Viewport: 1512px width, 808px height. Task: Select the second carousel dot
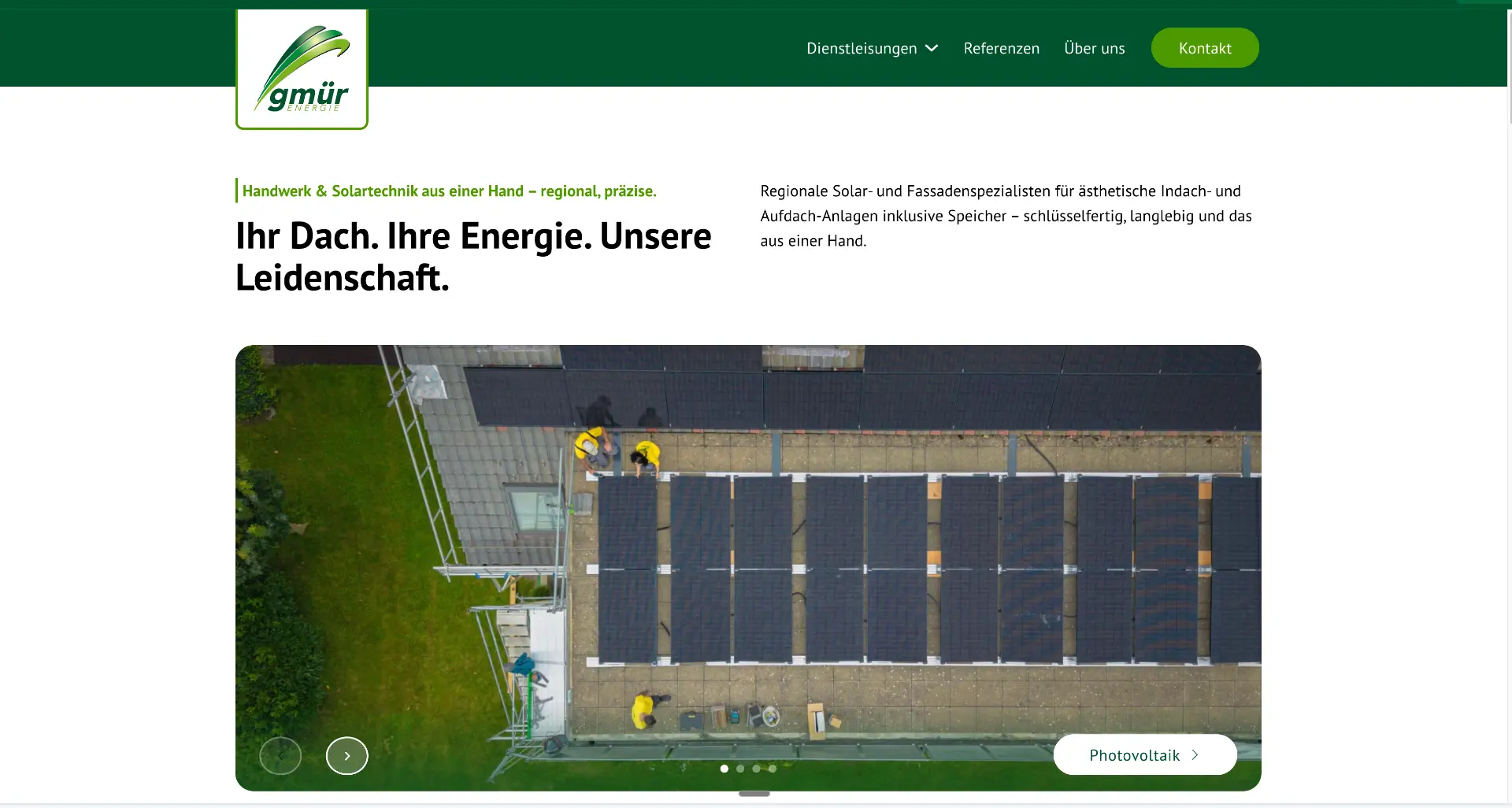(740, 769)
